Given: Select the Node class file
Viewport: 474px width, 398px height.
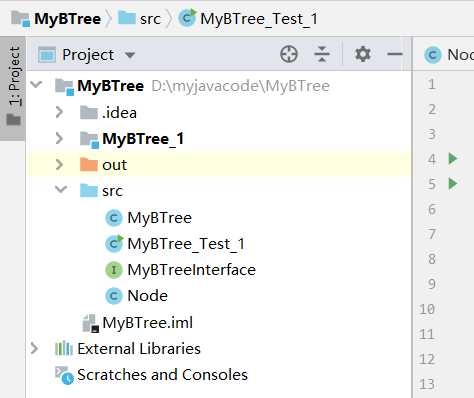Looking at the screenshot, I should click(147, 296).
